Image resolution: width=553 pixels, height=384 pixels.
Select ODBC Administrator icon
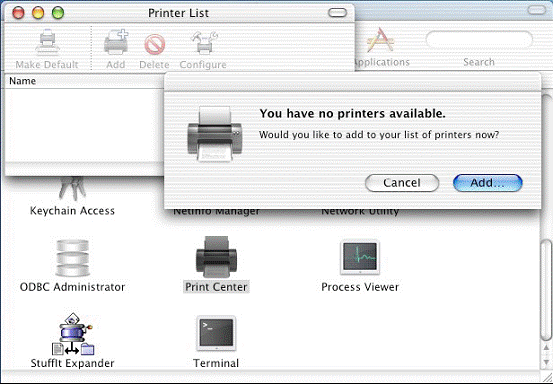[x=72, y=258]
